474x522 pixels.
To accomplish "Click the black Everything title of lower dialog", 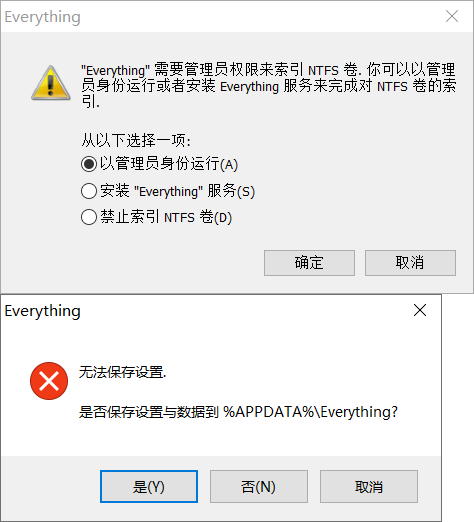I will click(43, 311).
